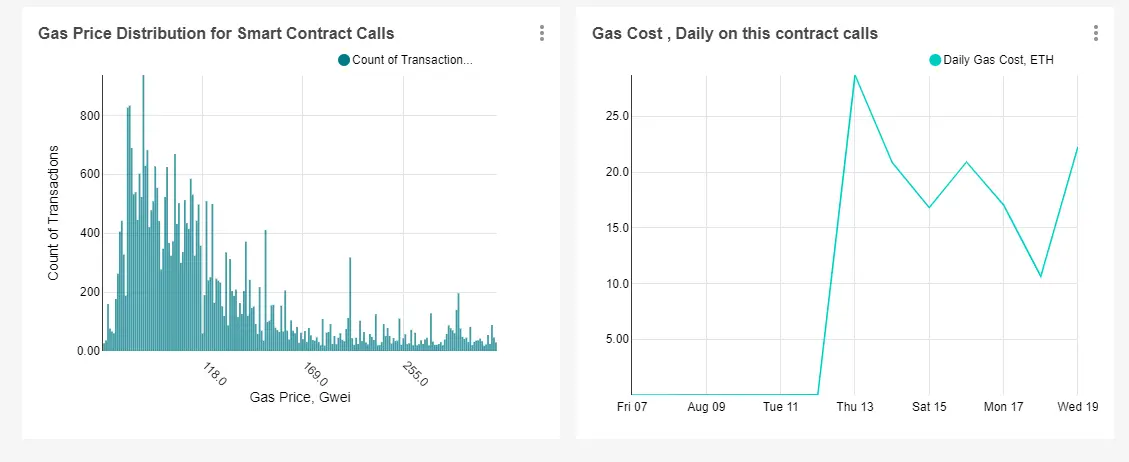The width and height of the screenshot is (1129, 462).
Task: Click the 255.0 gas price axis label
Action: click(x=415, y=374)
